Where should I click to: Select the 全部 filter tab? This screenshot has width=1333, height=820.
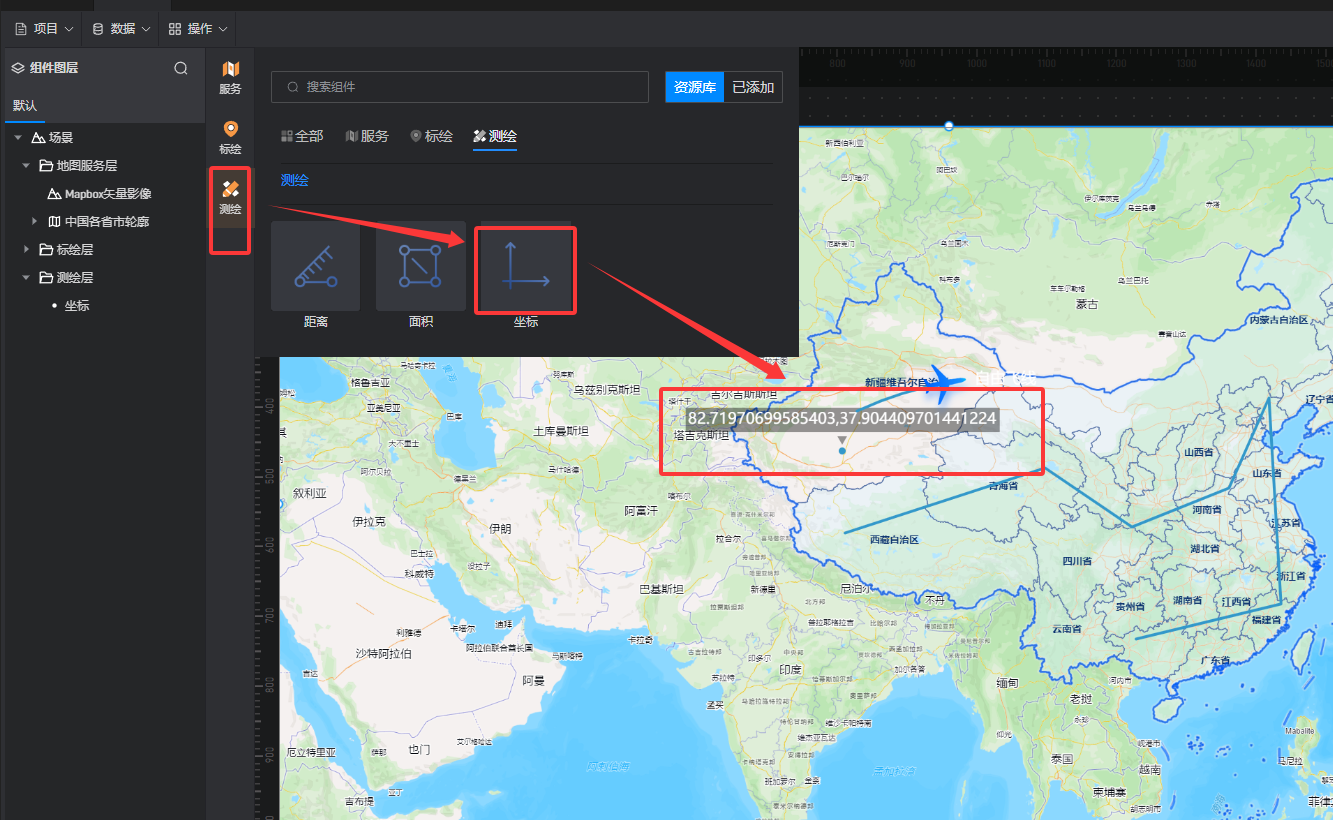tap(302, 136)
